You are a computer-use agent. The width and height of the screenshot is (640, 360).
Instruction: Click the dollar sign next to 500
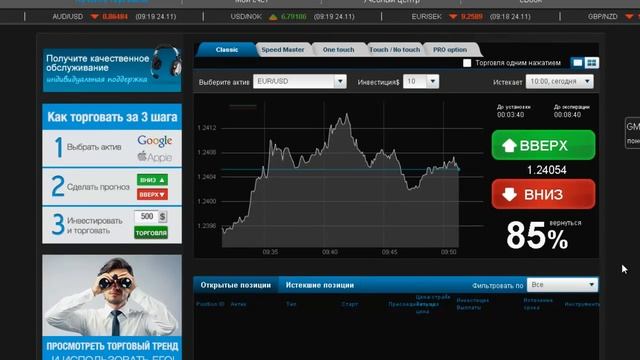click(x=162, y=216)
